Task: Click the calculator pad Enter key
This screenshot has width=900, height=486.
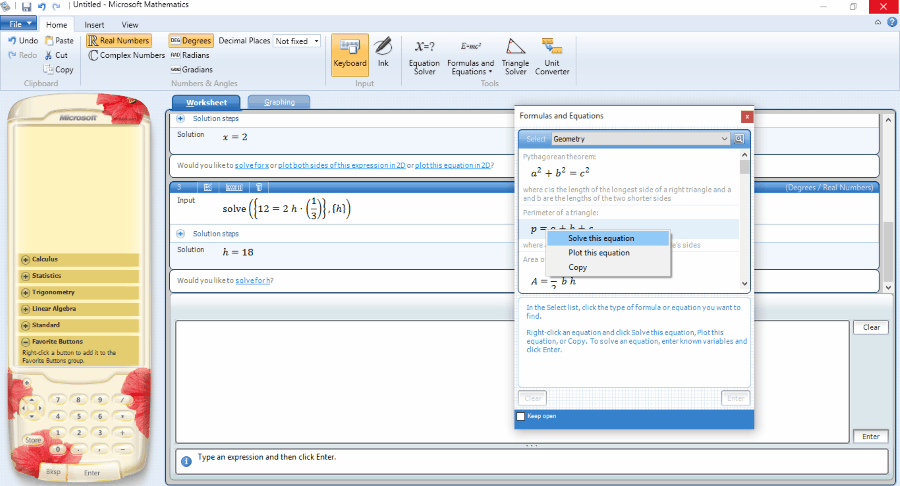Action: pos(92,473)
